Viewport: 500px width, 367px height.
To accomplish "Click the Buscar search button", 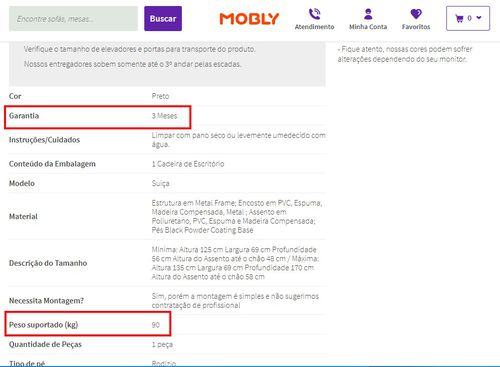I will tap(163, 19).
